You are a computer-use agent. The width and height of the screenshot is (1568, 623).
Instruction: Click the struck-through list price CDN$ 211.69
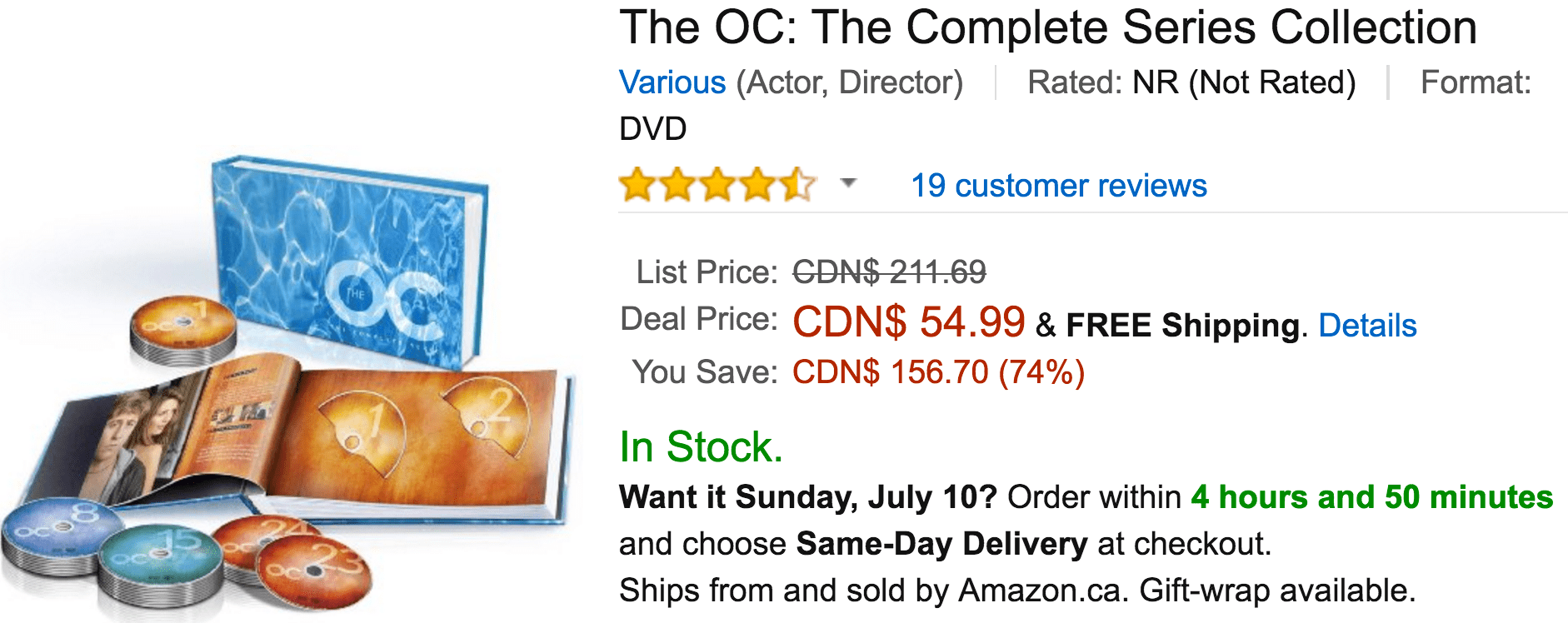889,272
